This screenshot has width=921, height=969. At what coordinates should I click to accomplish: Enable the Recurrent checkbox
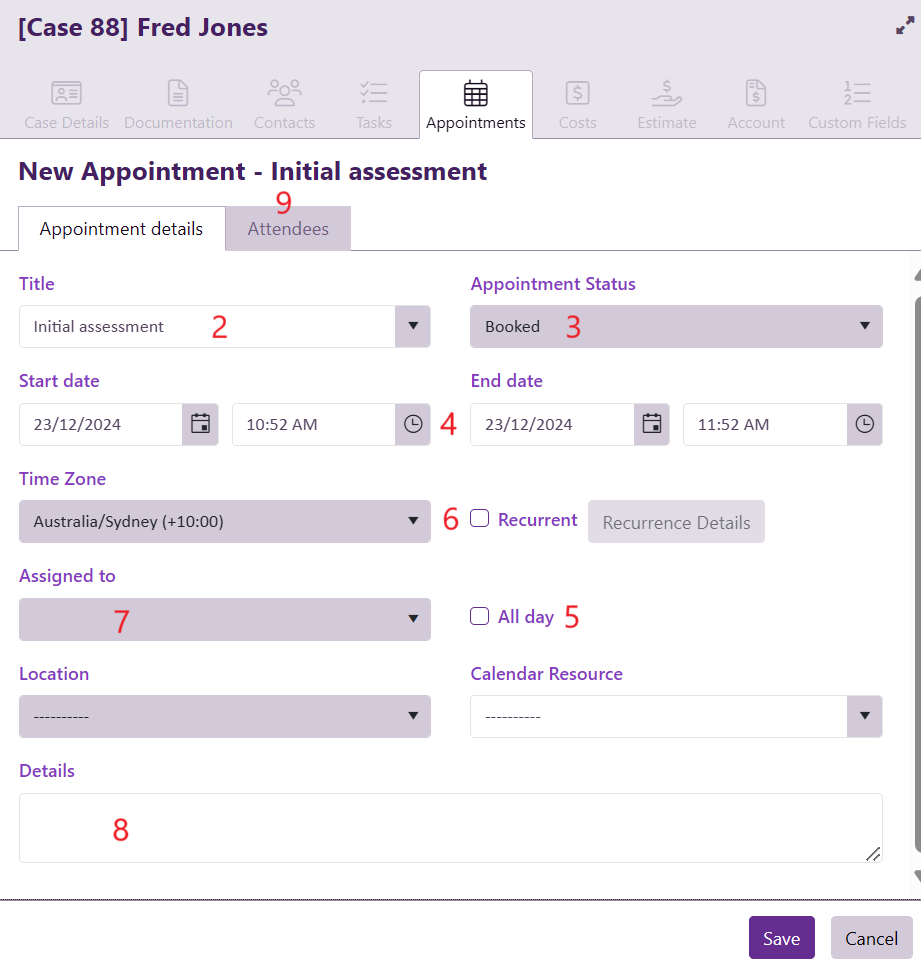click(x=480, y=519)
